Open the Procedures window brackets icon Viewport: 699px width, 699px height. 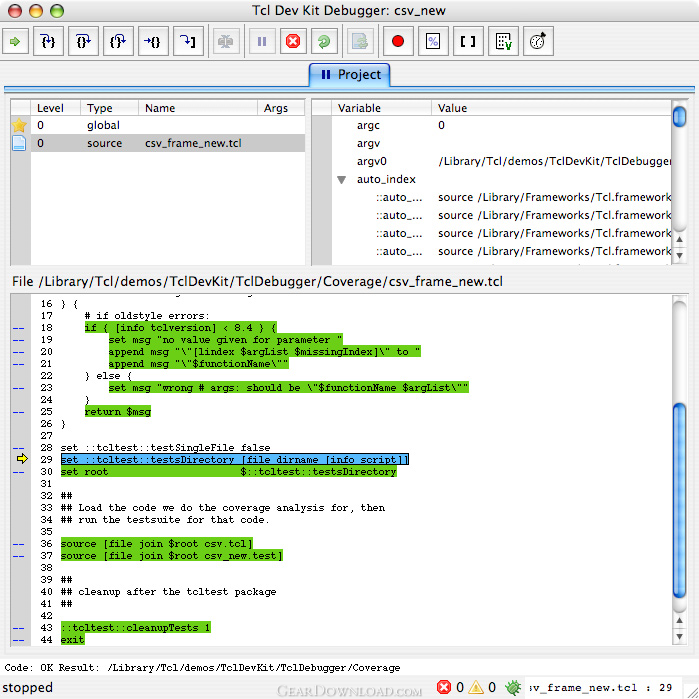click(x=468, y=41)
